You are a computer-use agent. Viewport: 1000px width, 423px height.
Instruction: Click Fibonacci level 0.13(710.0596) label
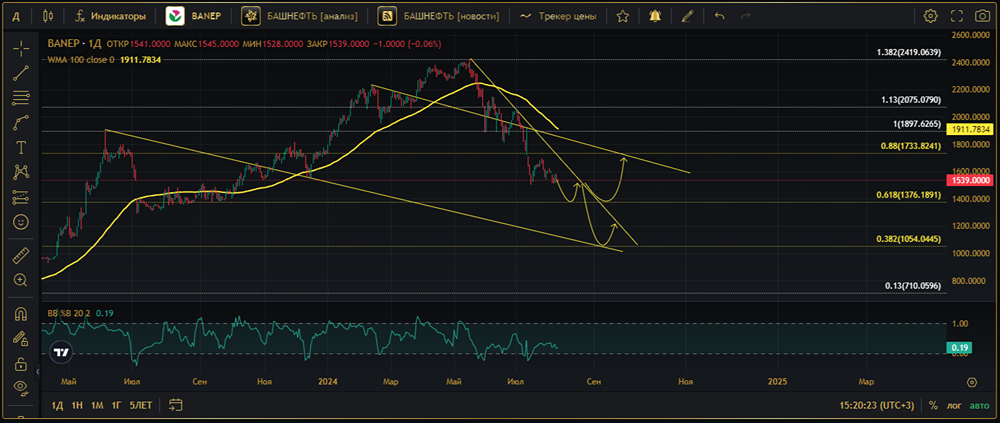pos(913,286)
